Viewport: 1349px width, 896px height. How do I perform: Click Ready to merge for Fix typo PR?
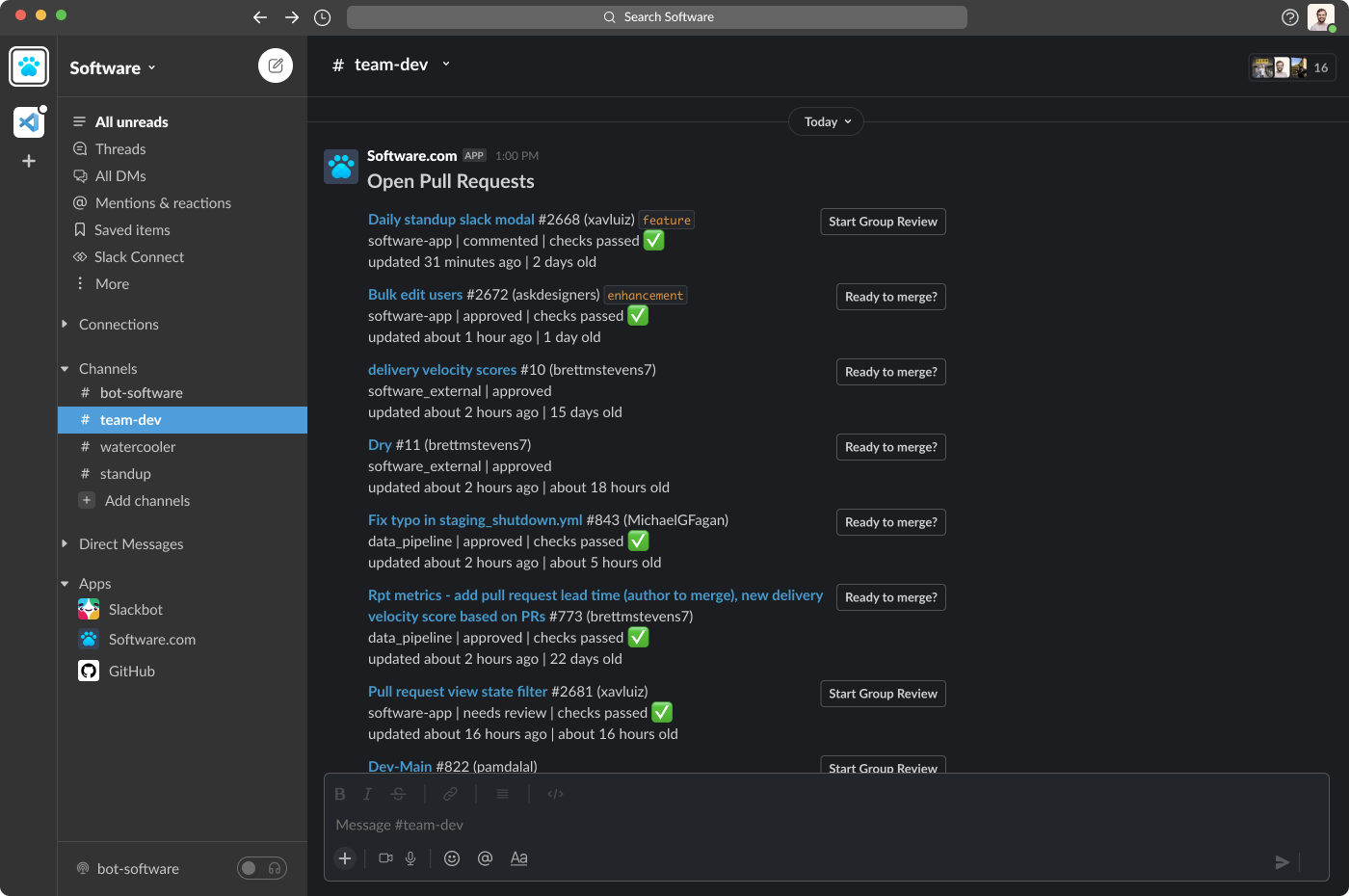[891, 522]
